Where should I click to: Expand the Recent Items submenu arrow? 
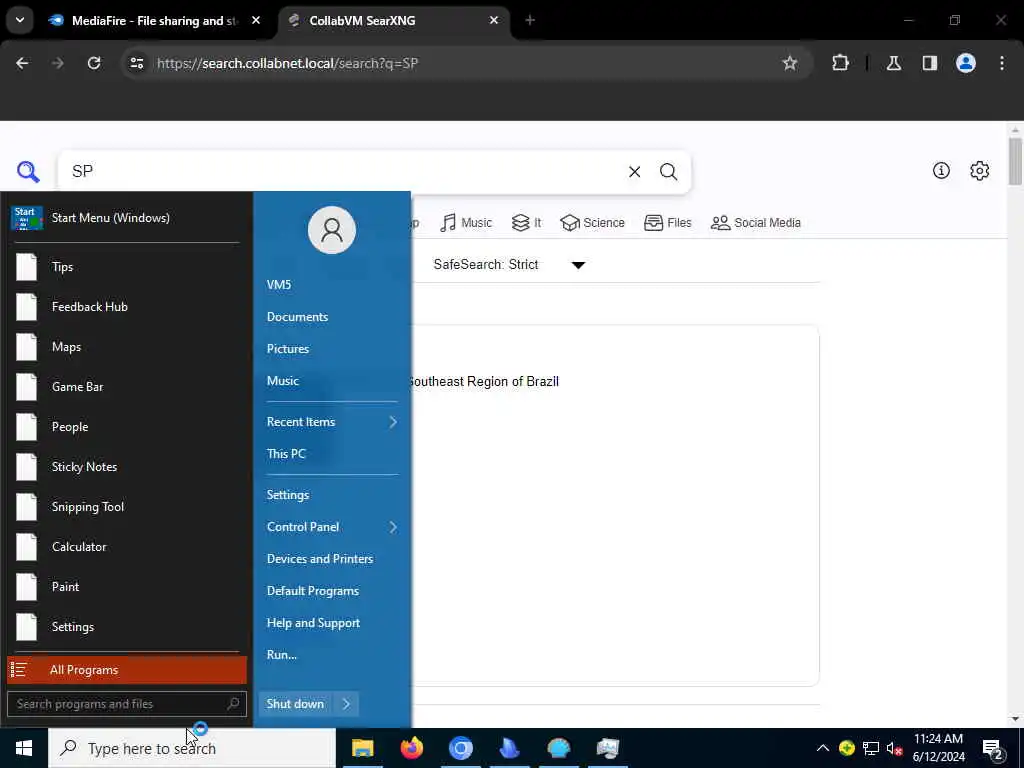click(393, 422)
